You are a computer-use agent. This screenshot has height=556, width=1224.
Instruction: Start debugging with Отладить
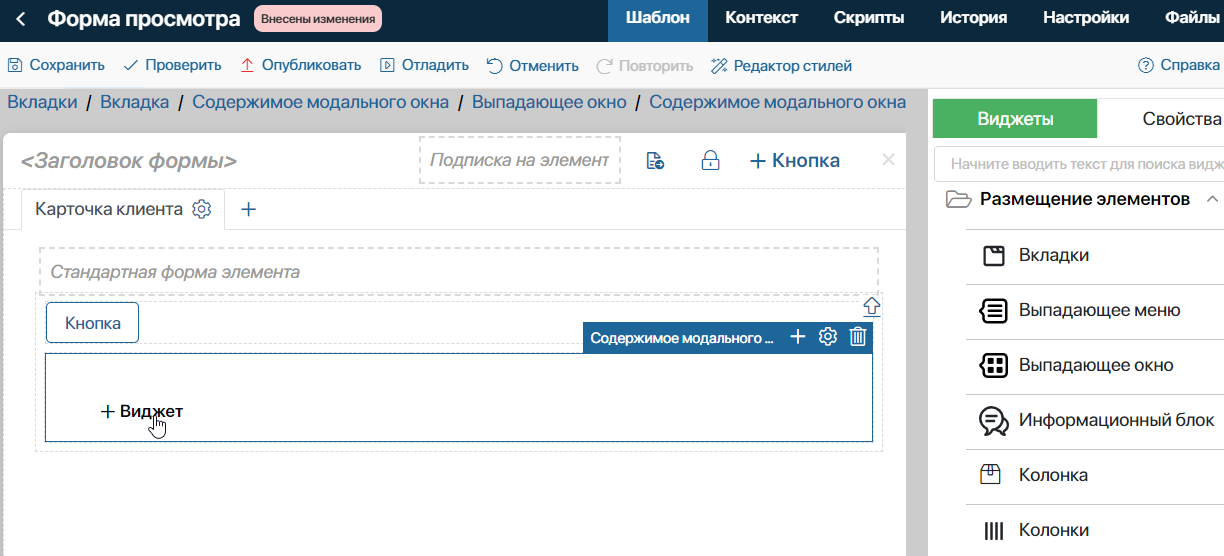tap(424, 66)
